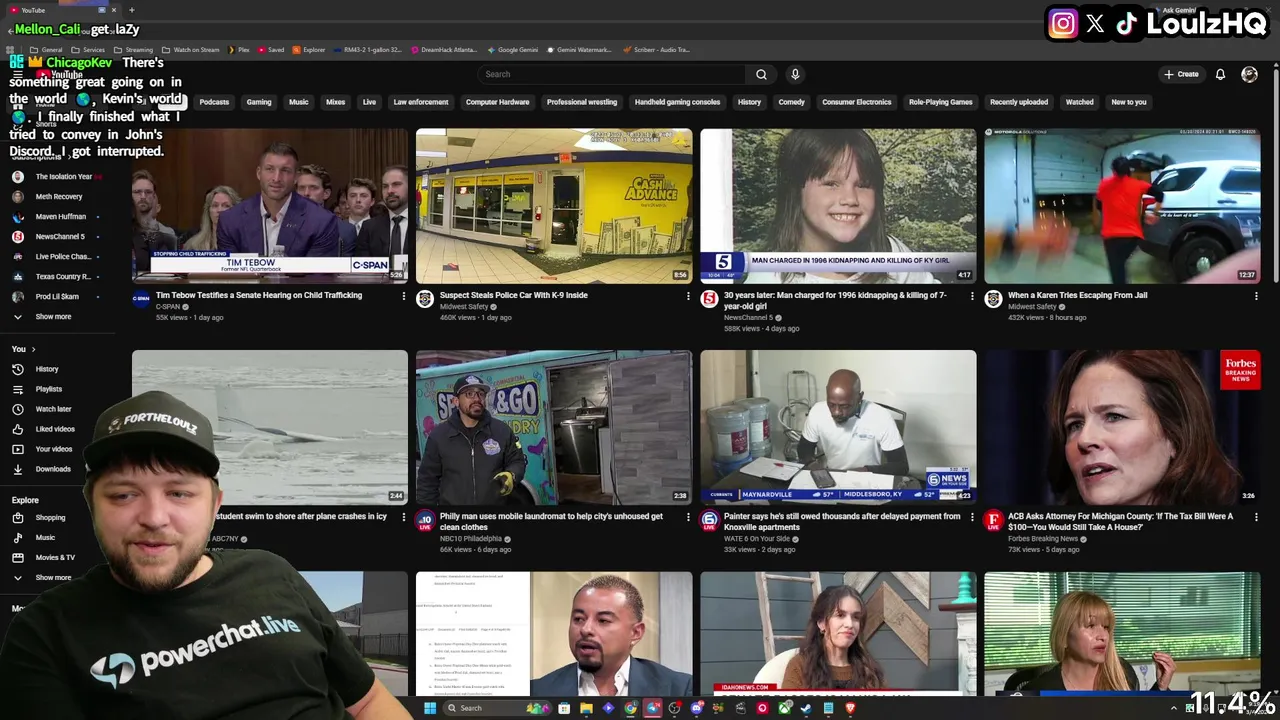Image resolution: width=1280 pixels, height=720 pixels.
Task: Open a new browser tab with the plus button
Action: point(131,10)
